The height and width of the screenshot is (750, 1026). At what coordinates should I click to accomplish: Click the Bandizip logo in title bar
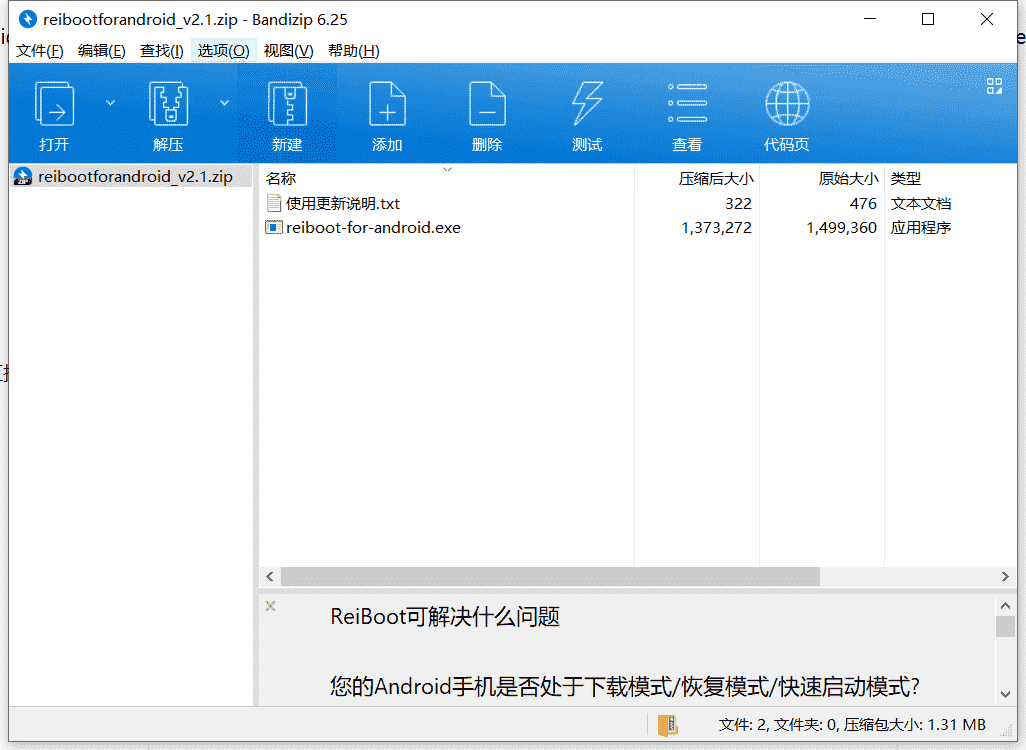tap(27, 19)
